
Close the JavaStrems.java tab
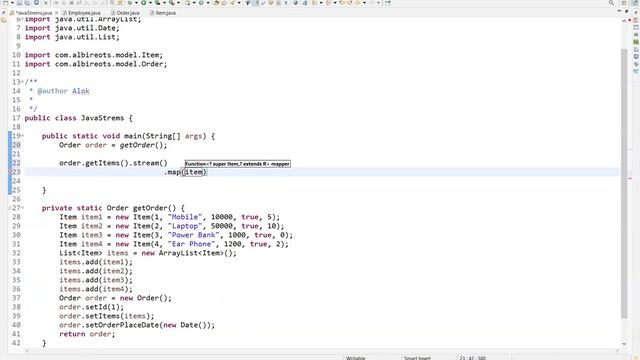(x=56, y=13)
